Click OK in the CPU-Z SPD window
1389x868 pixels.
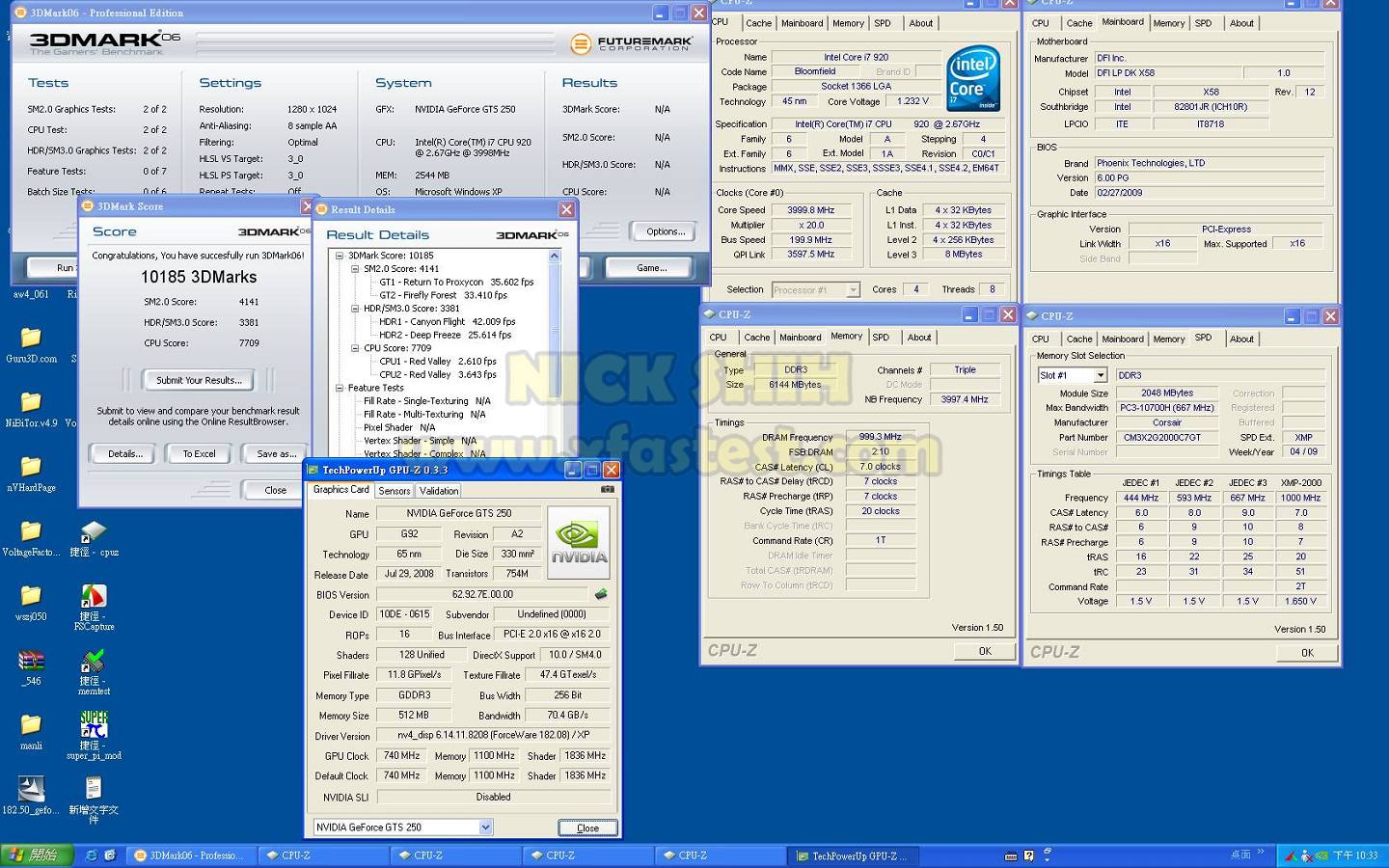[x=1307, y=653]
